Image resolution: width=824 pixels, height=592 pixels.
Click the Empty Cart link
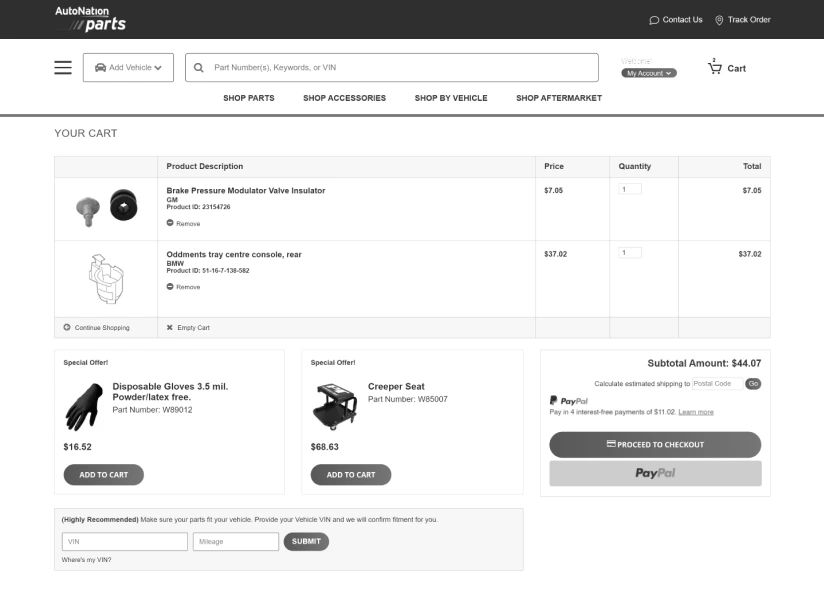click(193, 327)
